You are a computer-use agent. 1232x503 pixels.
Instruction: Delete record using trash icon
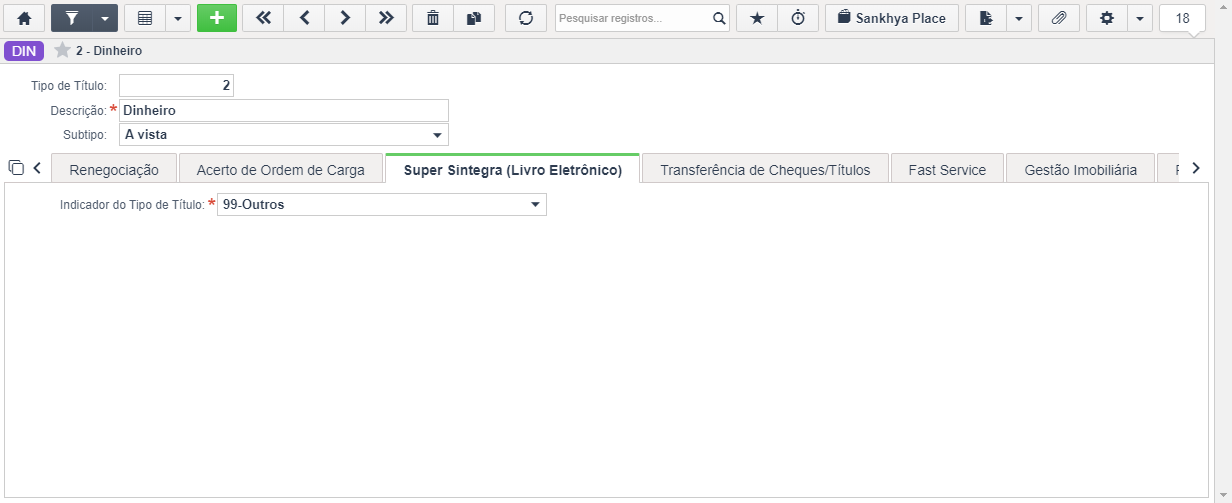(432, 18)
